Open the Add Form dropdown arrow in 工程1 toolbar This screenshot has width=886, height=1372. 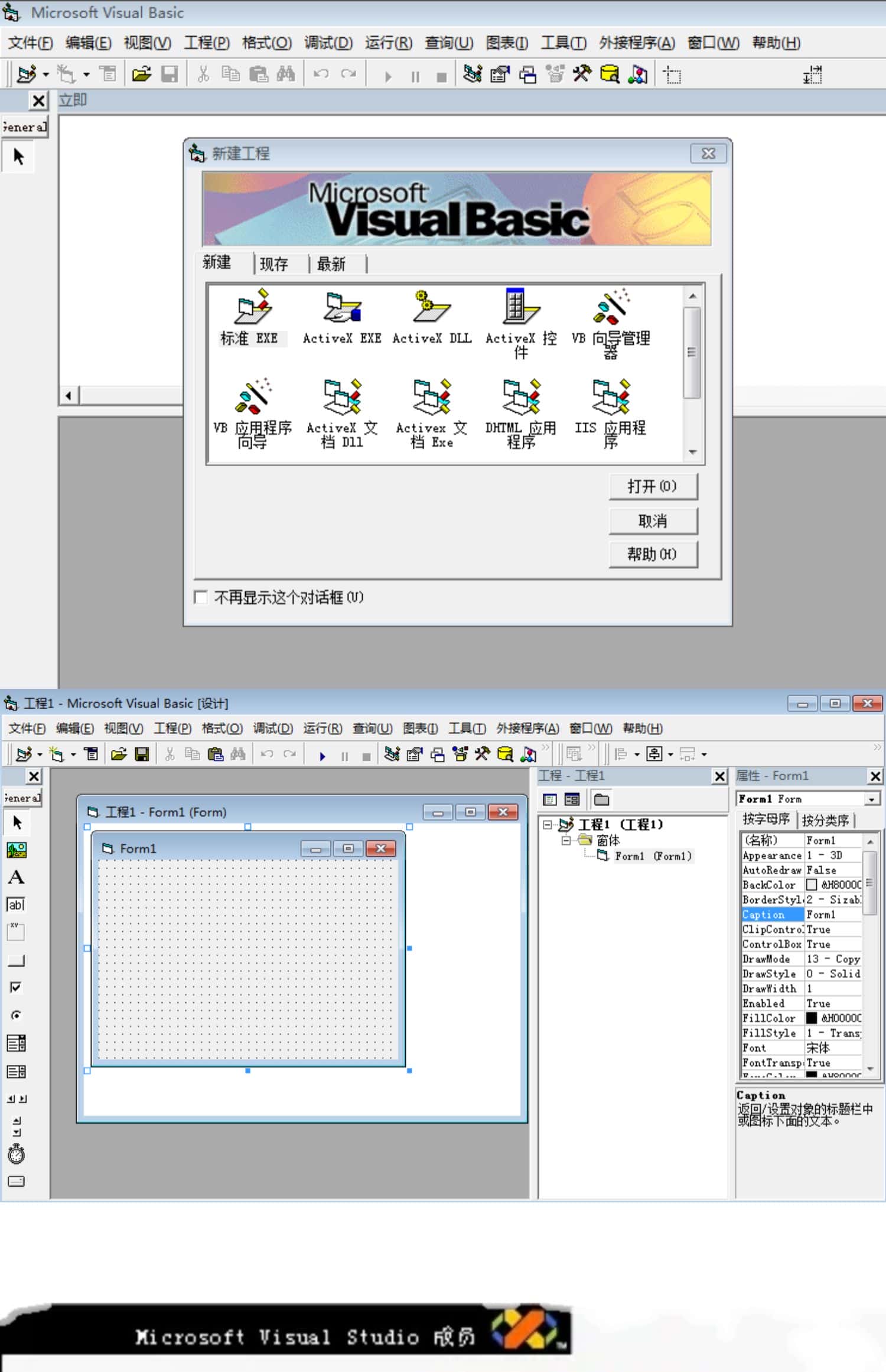coord(73,755)
